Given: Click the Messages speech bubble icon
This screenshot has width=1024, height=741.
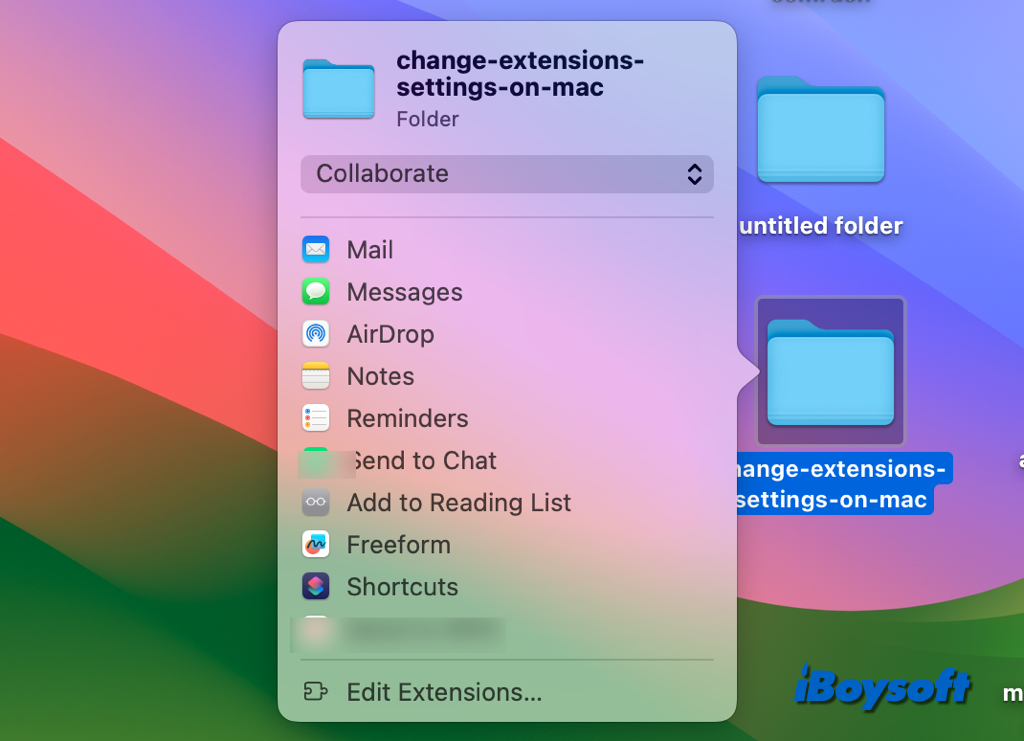Looking at the screenshot, I should coord(316,292).
